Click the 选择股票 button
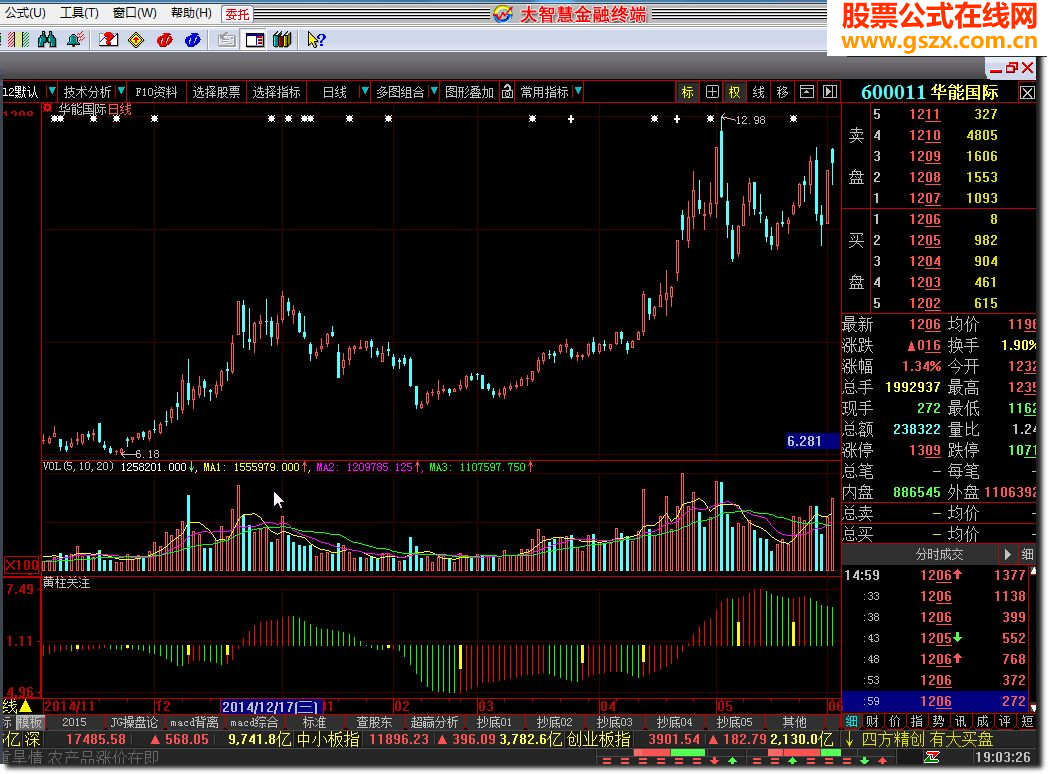Viewport: 1049px width, 774px height. coord(216,92)
